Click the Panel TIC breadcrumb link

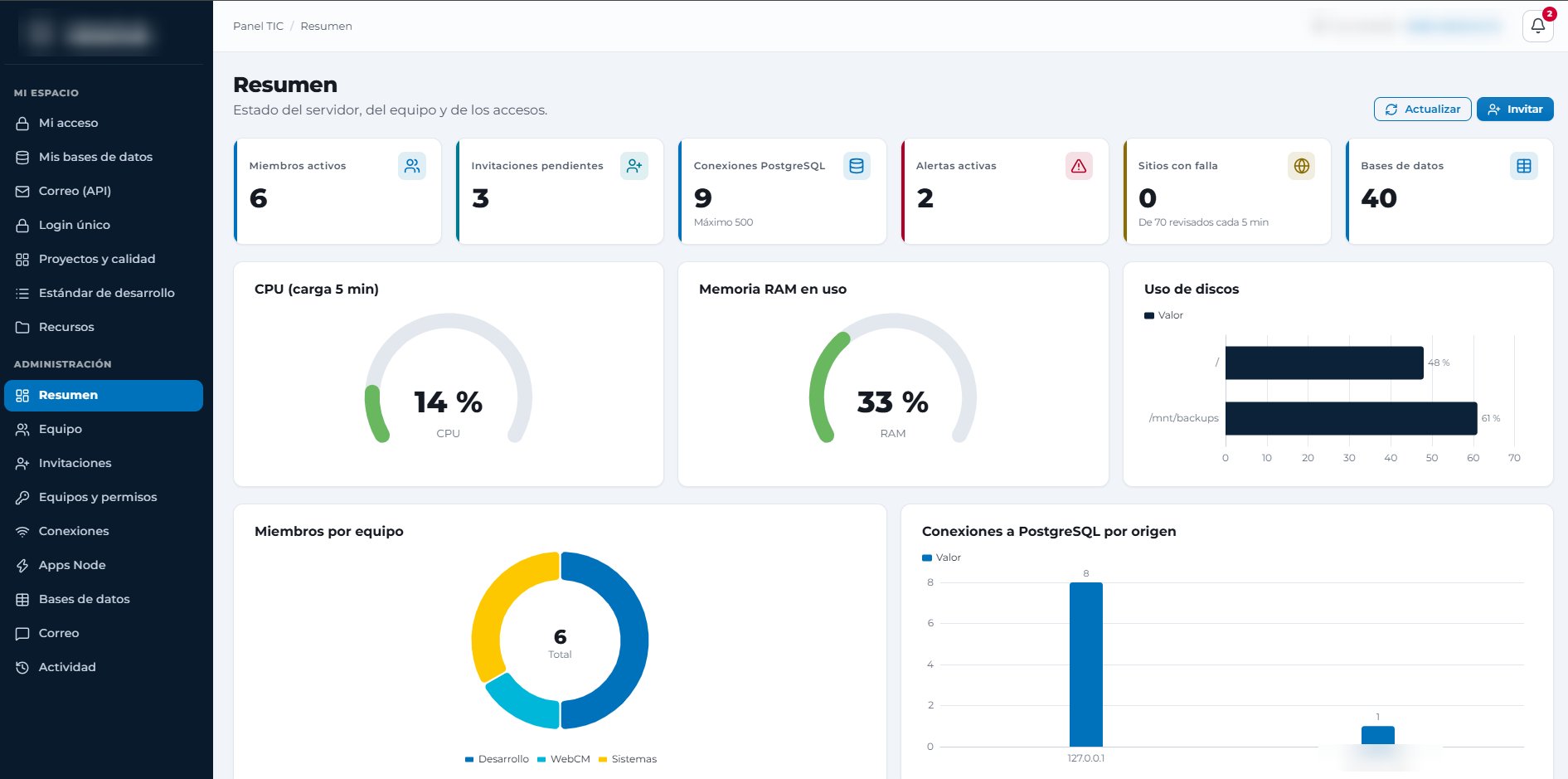pos(258,26)
